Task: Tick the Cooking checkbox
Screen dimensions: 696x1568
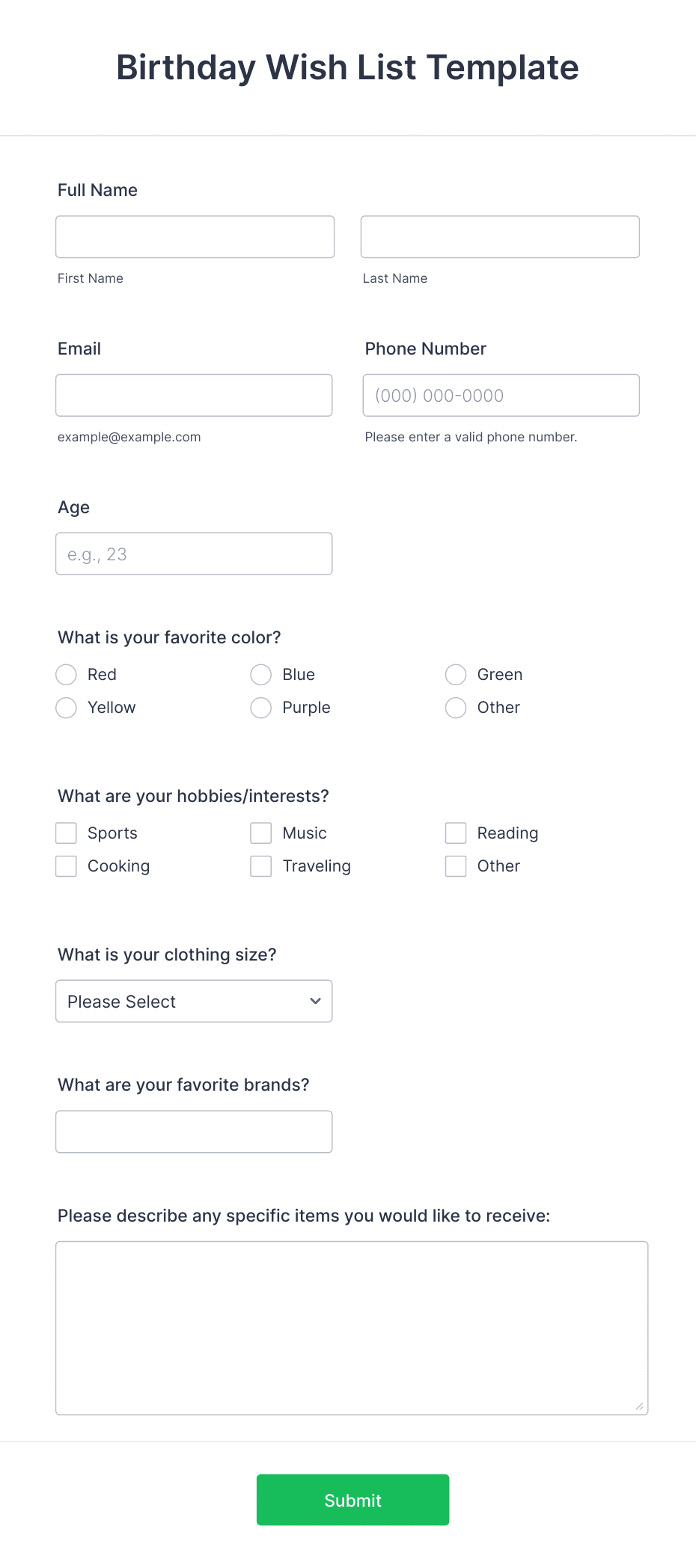Action: (66, 866)
